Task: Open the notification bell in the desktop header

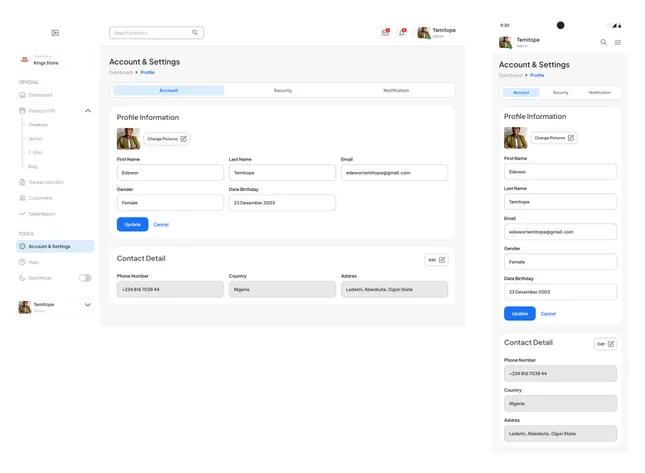Action: click(402, 33)
